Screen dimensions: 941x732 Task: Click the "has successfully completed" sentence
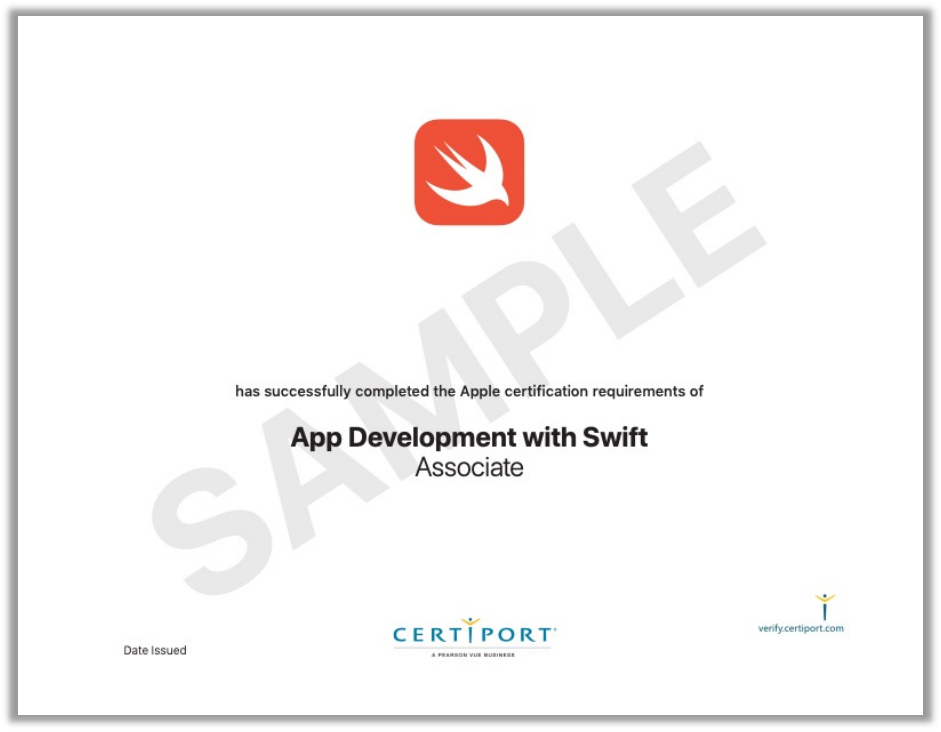(469, 391)
